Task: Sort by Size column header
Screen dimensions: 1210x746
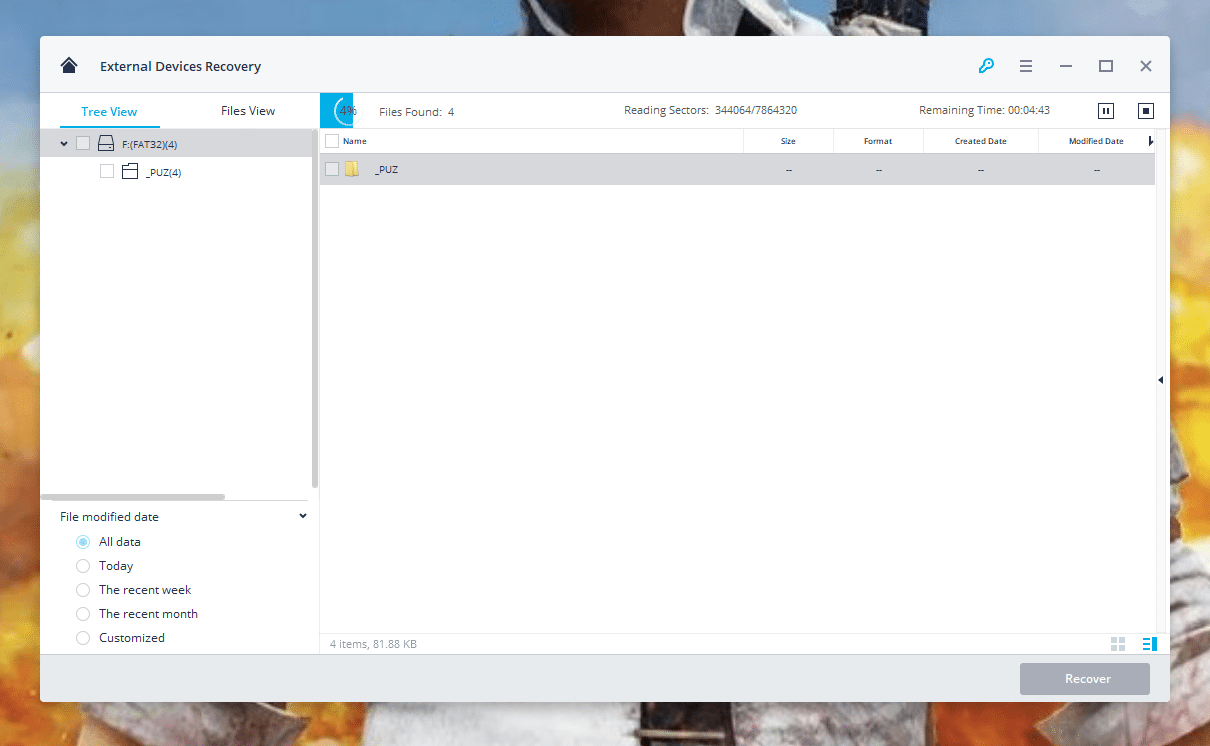Action: click(x=788, y=141)
